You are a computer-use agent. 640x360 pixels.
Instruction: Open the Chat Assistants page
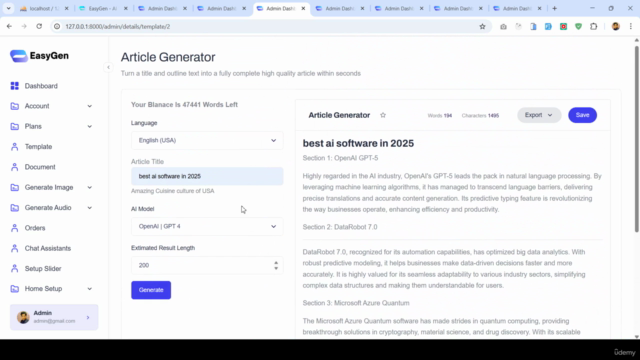[48, 248]
